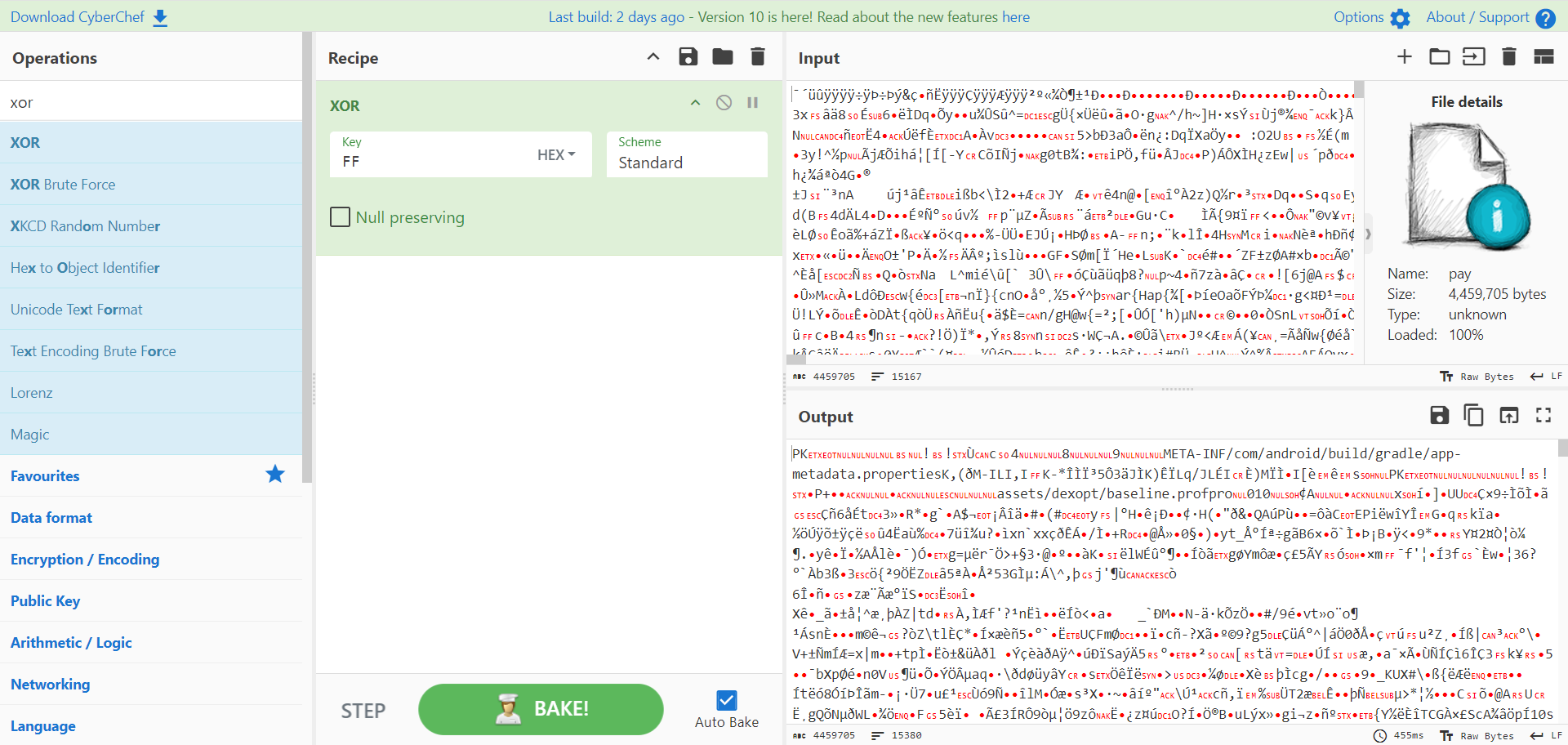Add a new input tab
The width and height of the screenshot is (1568, 745).
(1404, 57)
